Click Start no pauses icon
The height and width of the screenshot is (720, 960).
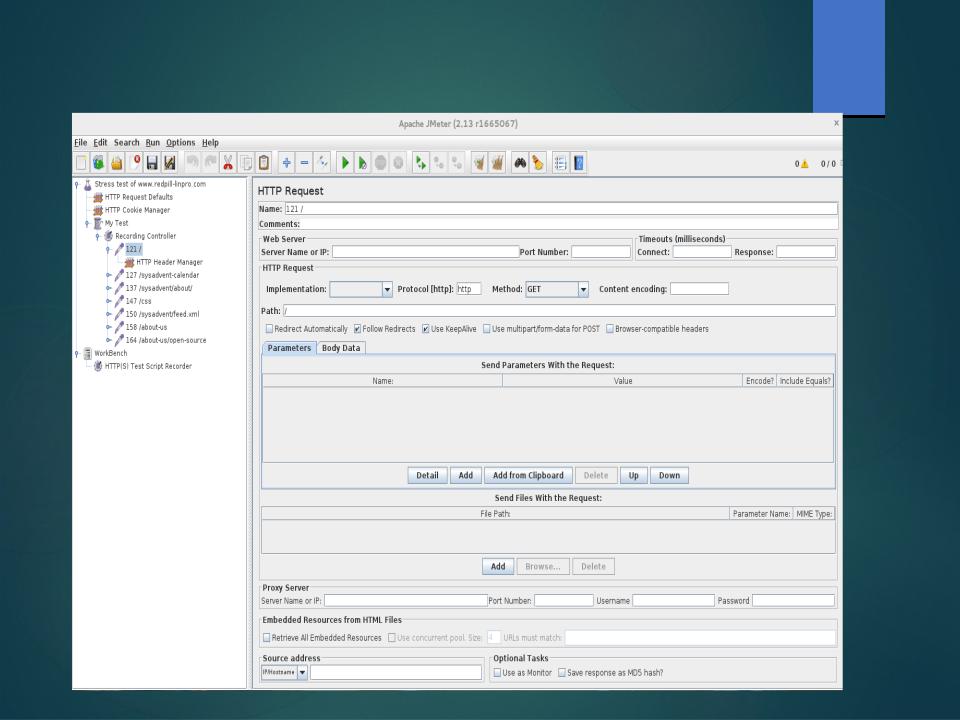coord(362,163)
